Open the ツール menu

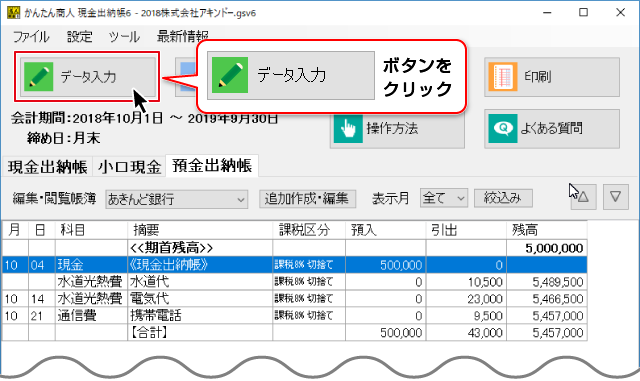click(x=124, y=37)
